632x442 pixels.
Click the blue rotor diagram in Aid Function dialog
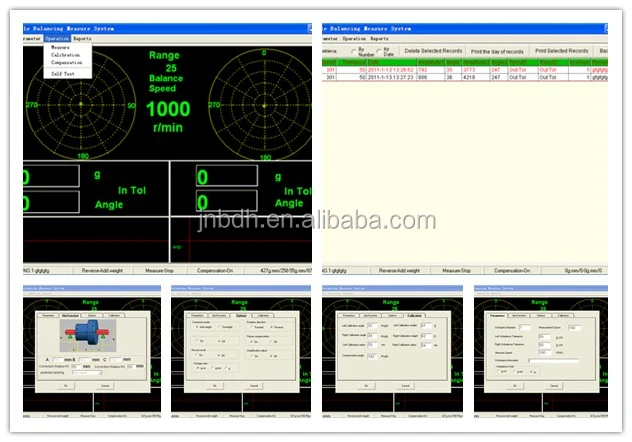(x=88, y=335)
